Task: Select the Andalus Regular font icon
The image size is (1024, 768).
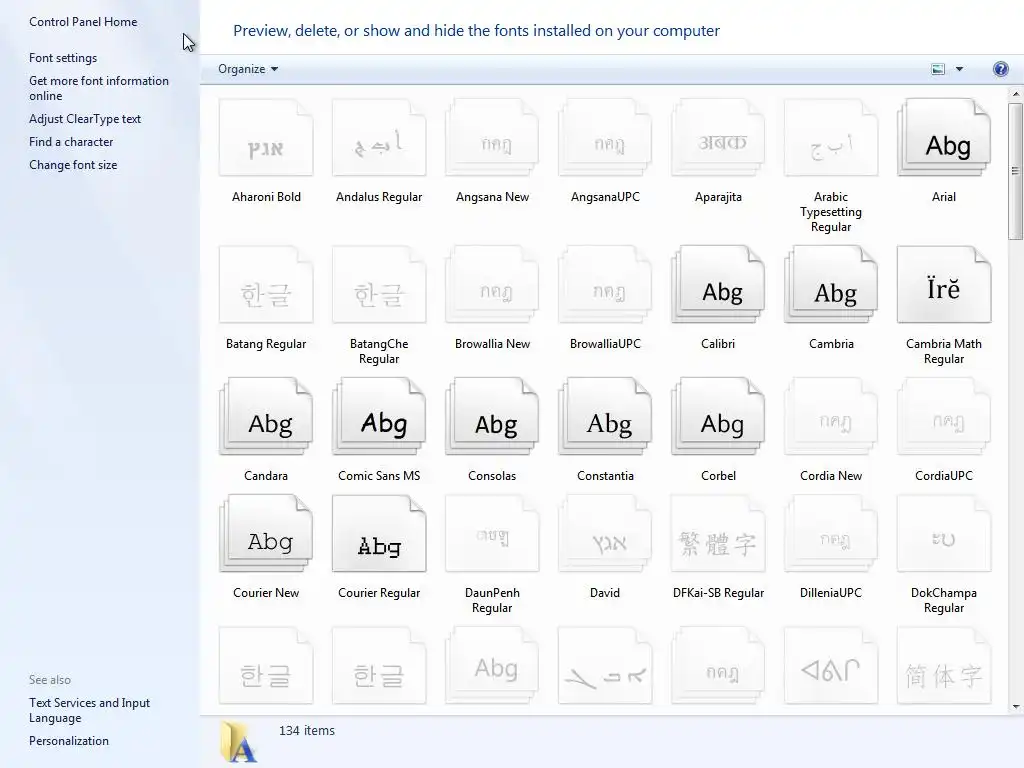Action: (x=379, y=138)
